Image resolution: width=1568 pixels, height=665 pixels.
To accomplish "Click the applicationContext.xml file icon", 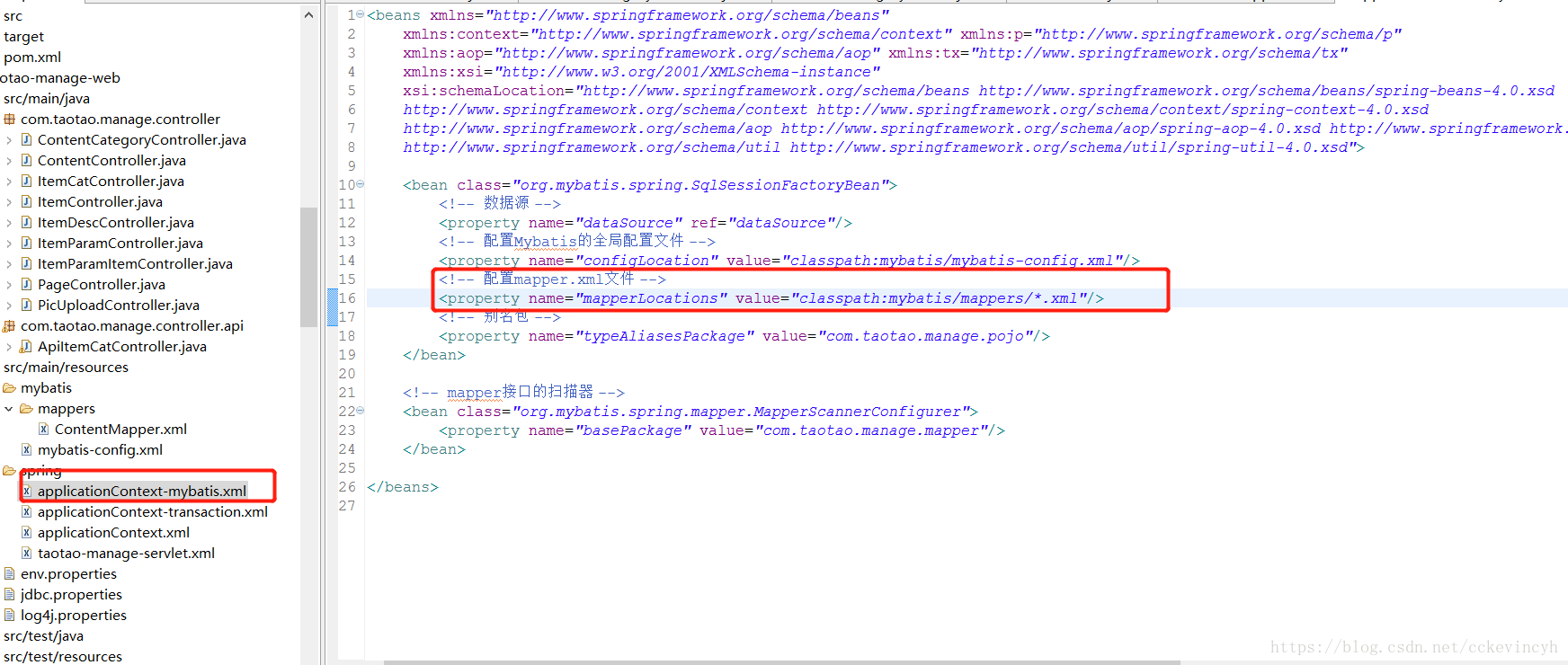I will pyautogui.click(x=27, y=532).
